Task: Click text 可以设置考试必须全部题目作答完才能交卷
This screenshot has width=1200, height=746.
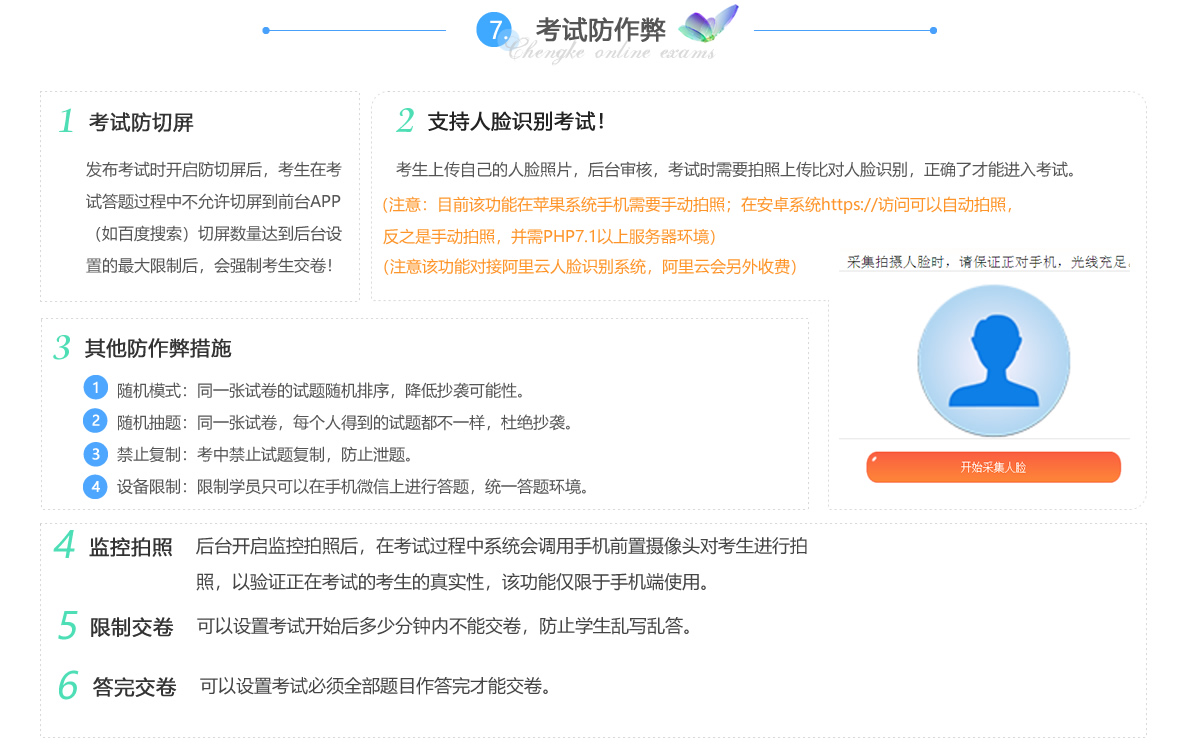Action: 376,686
